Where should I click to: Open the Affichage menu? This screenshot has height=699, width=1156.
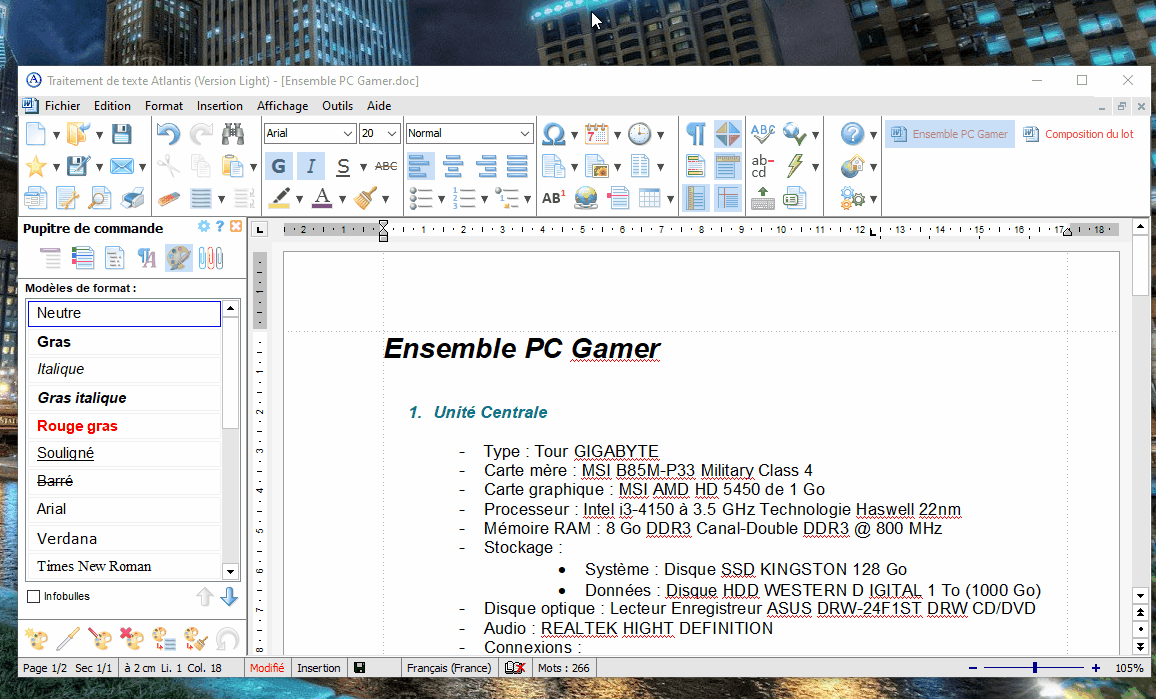(x=282, y=105)
